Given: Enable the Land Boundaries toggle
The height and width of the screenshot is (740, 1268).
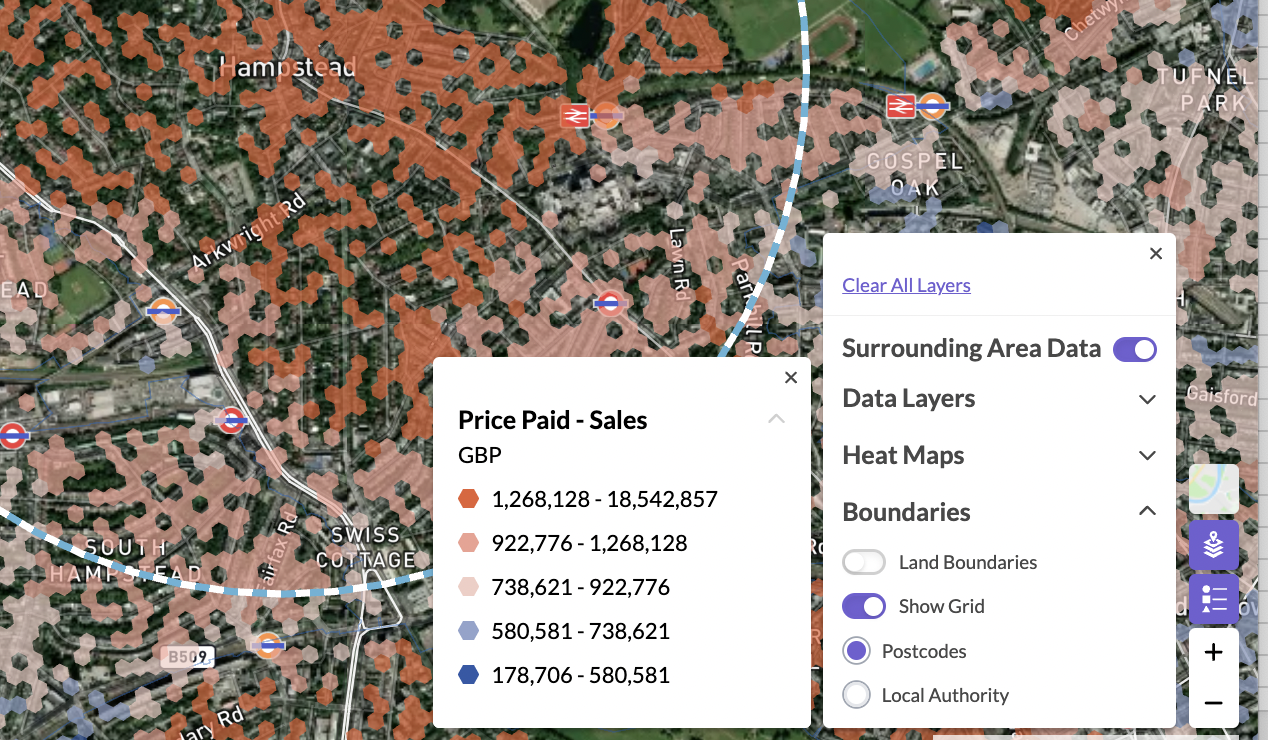Looking at the screenshot, I should coord(864,562).
